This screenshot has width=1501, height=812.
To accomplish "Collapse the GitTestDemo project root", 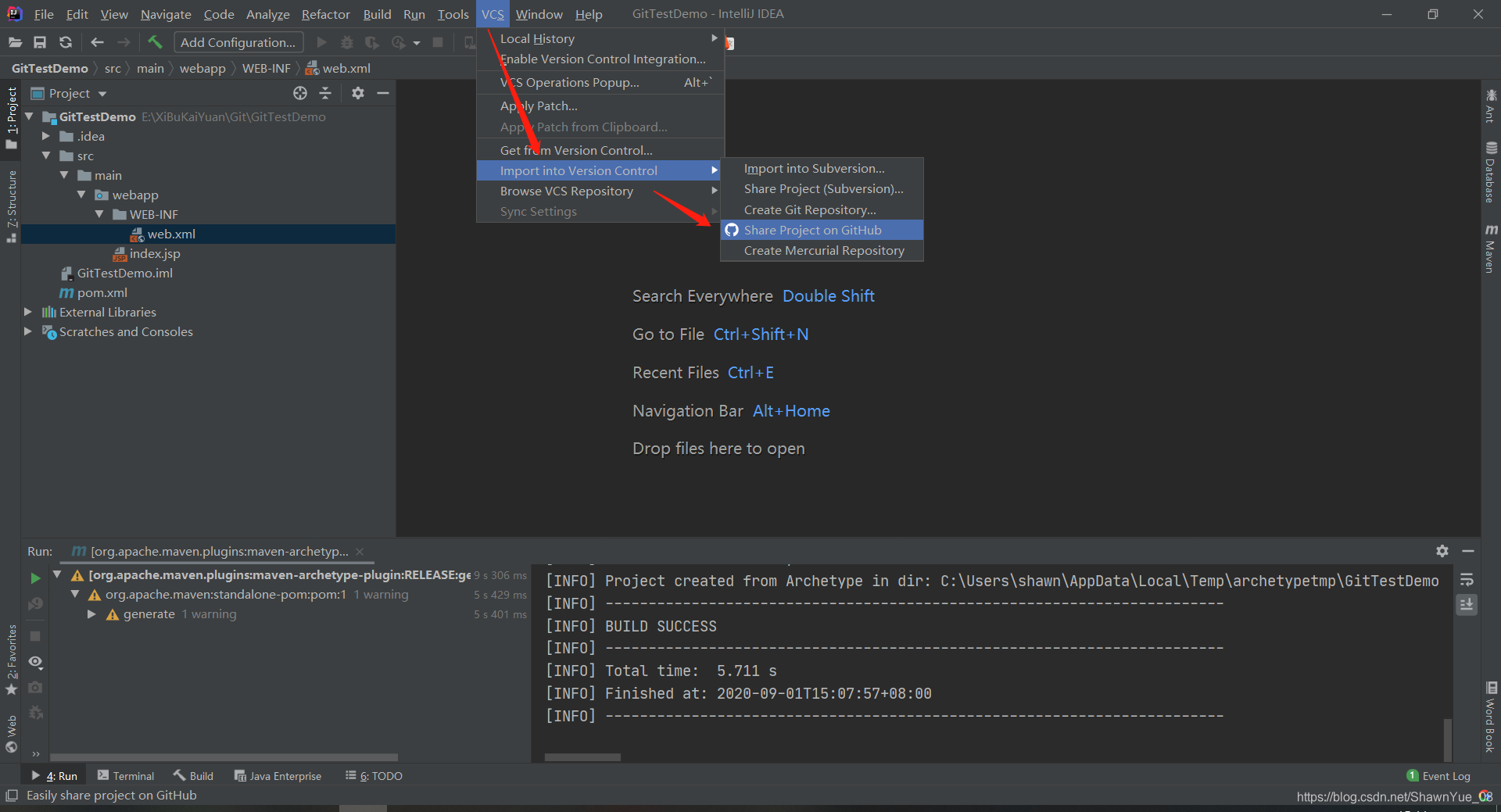I will click(30, 116).
